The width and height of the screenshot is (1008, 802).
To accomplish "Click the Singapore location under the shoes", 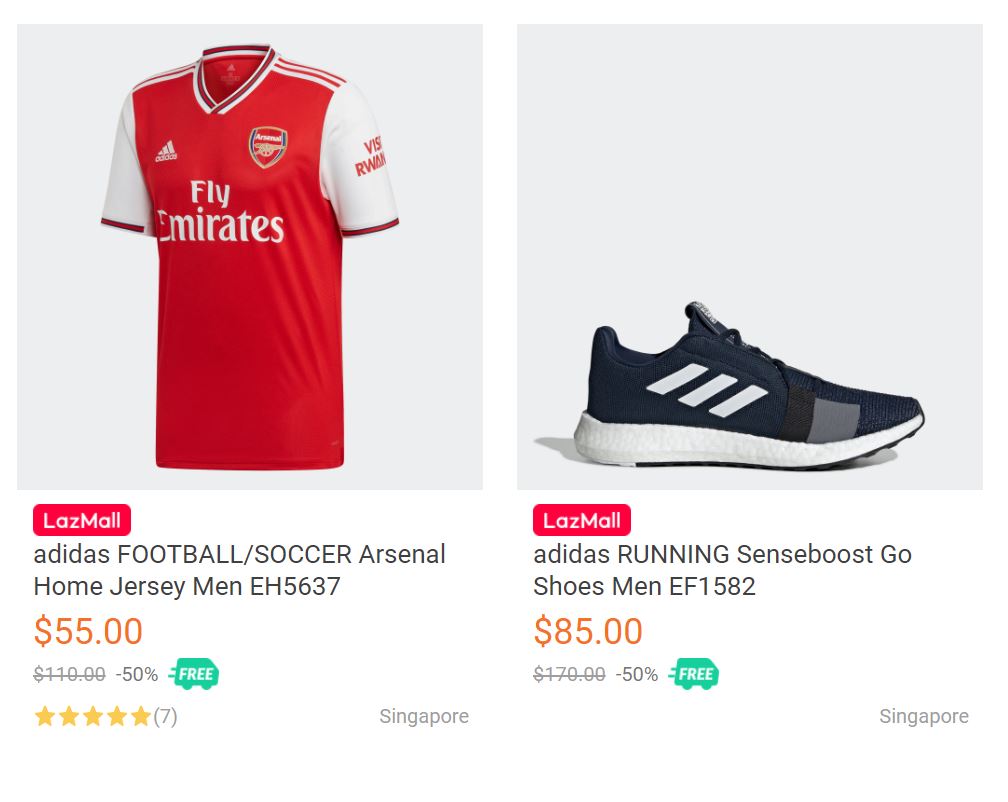I will click(x=924, y=716).
